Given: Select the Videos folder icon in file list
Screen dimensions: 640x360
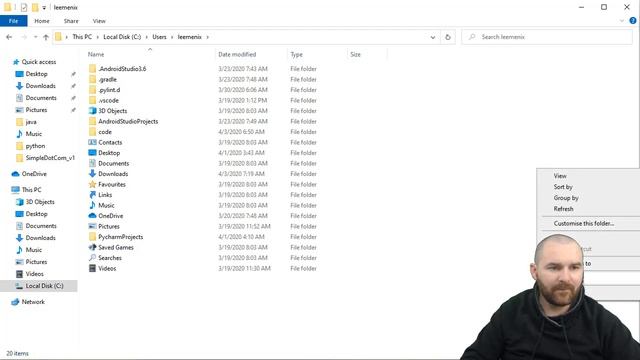Looking at the screenshot, I should pos(93,269).
